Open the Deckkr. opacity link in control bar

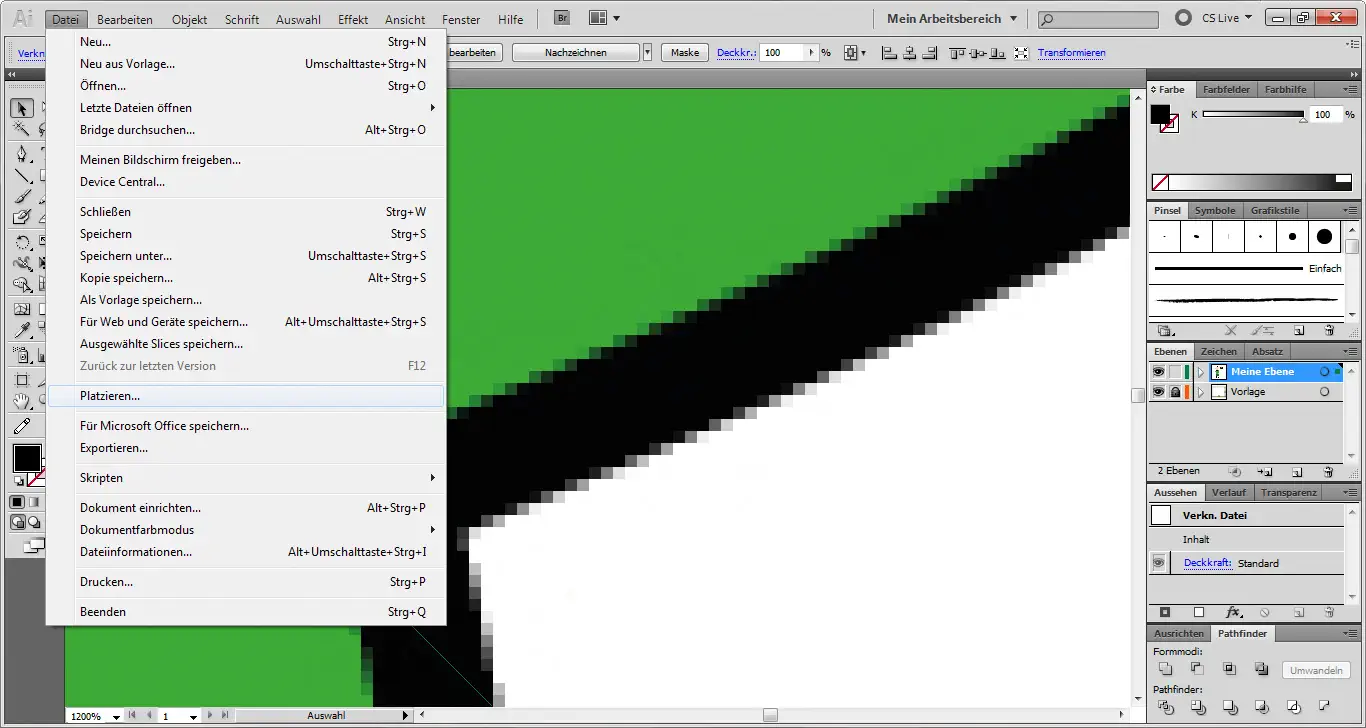tap(735, 52)
